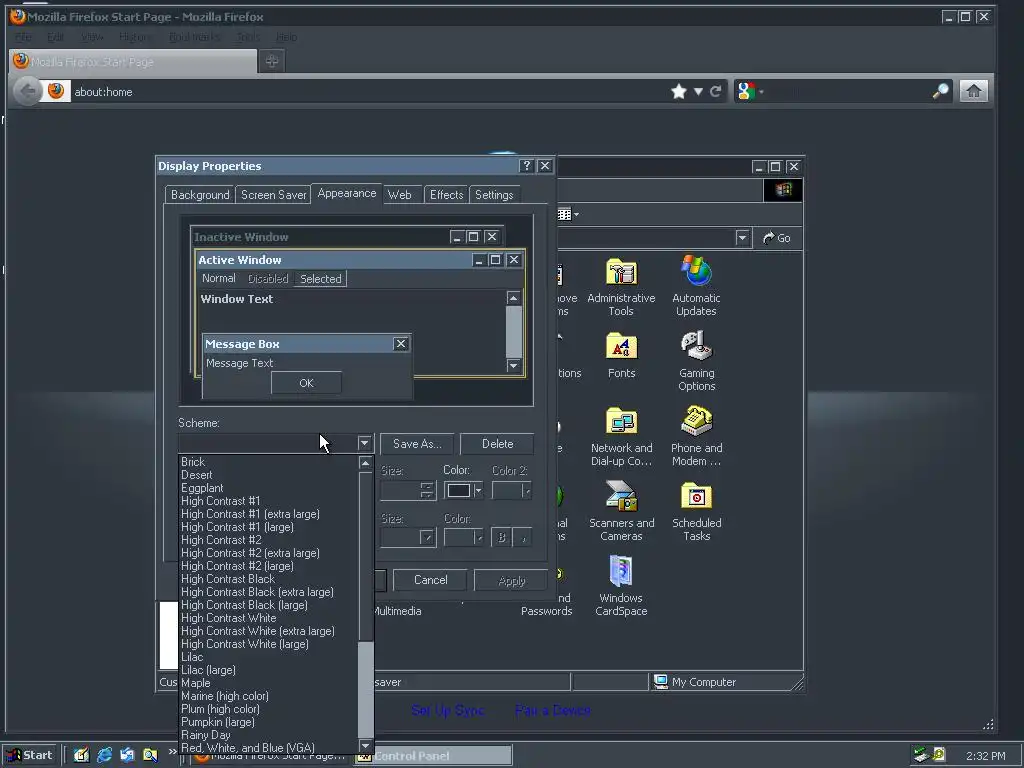Click the Views icon in Control Panel toolbar
Screen dimensions: 1024x768
click(567, 214)
